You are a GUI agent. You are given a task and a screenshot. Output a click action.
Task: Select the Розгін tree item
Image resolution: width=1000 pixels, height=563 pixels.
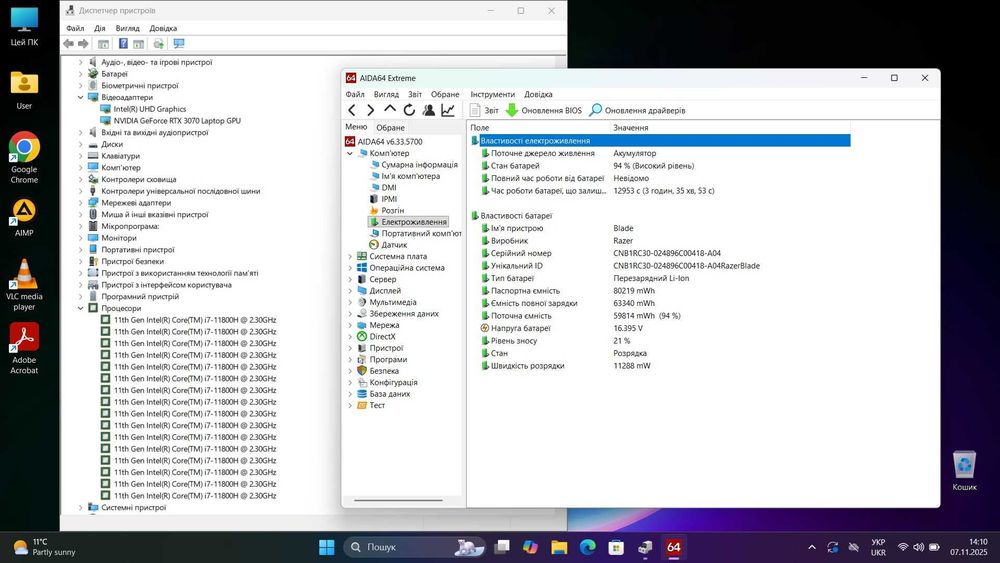[392, 210]
